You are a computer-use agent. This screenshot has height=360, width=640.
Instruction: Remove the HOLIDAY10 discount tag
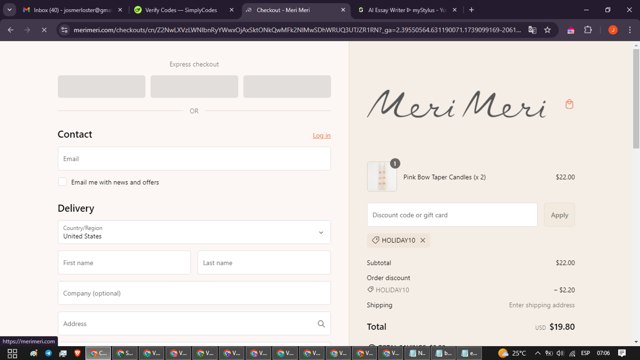(423, 240)
